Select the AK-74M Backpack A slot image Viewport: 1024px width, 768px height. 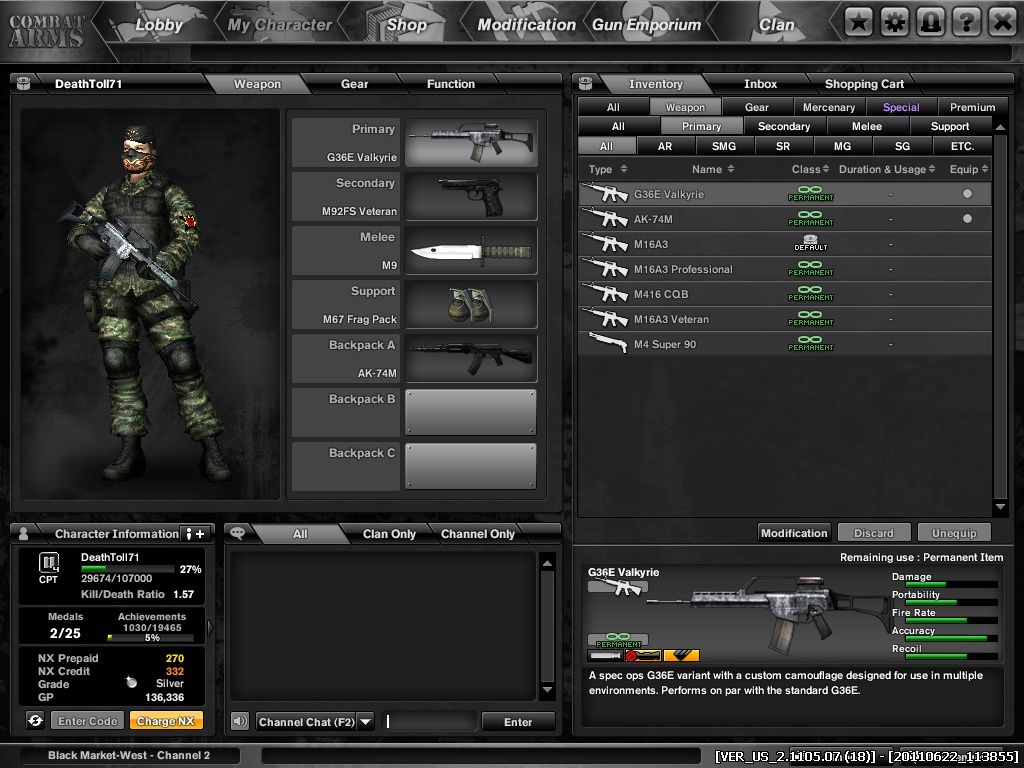coord(471,359)
